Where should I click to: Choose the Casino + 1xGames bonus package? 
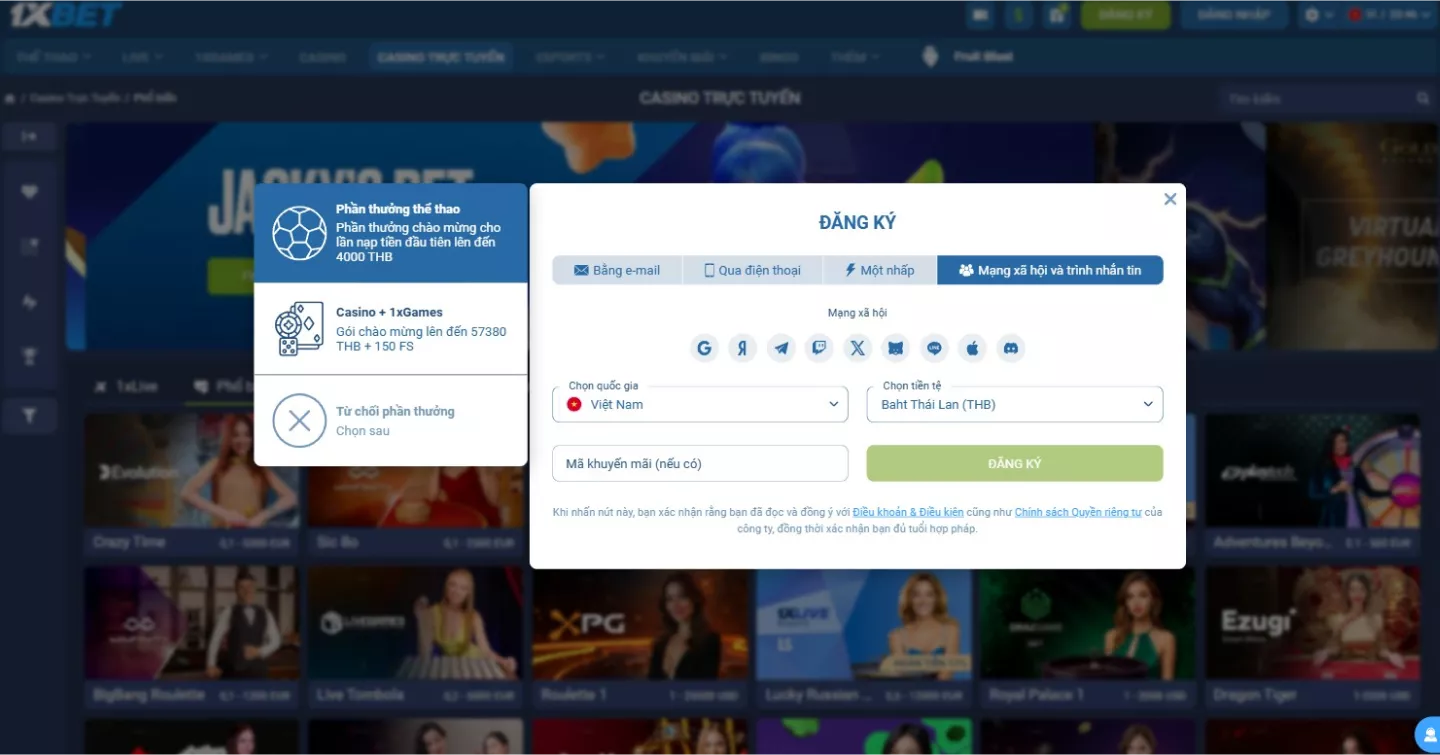[391, 330]
